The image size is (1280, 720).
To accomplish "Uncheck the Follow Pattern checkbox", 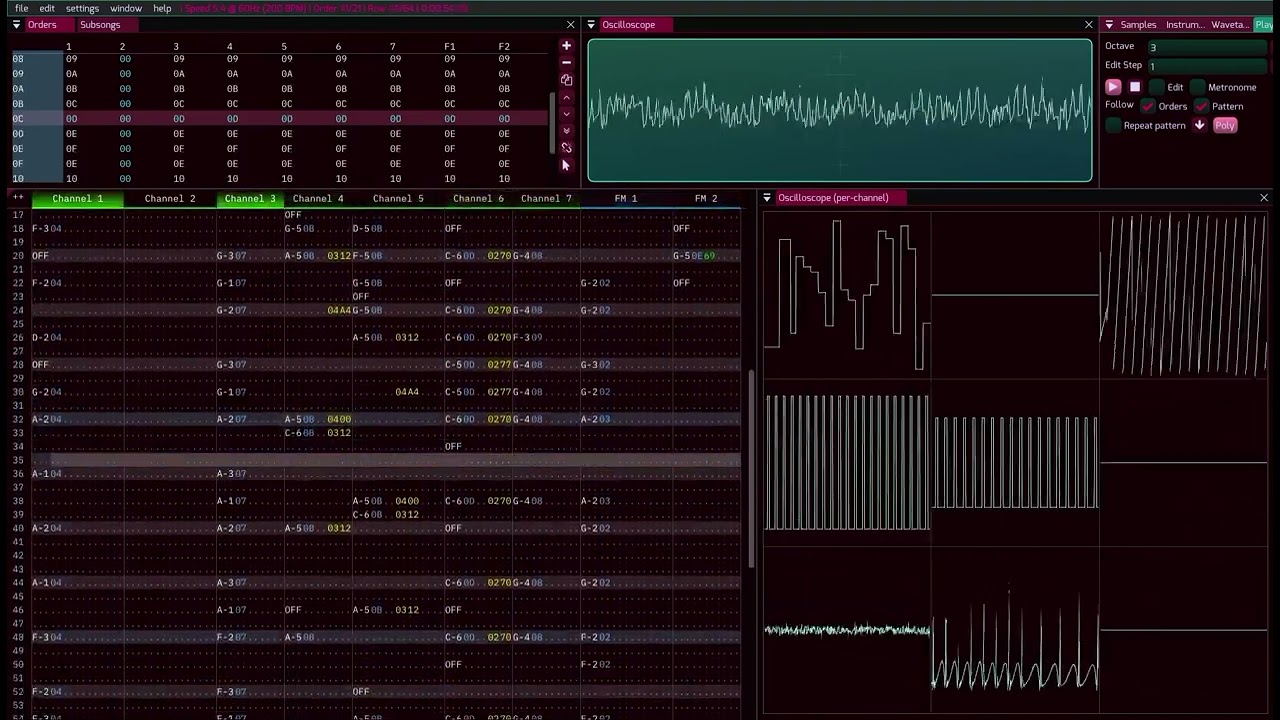I will pyautogui.click(x=1202, y=106).
